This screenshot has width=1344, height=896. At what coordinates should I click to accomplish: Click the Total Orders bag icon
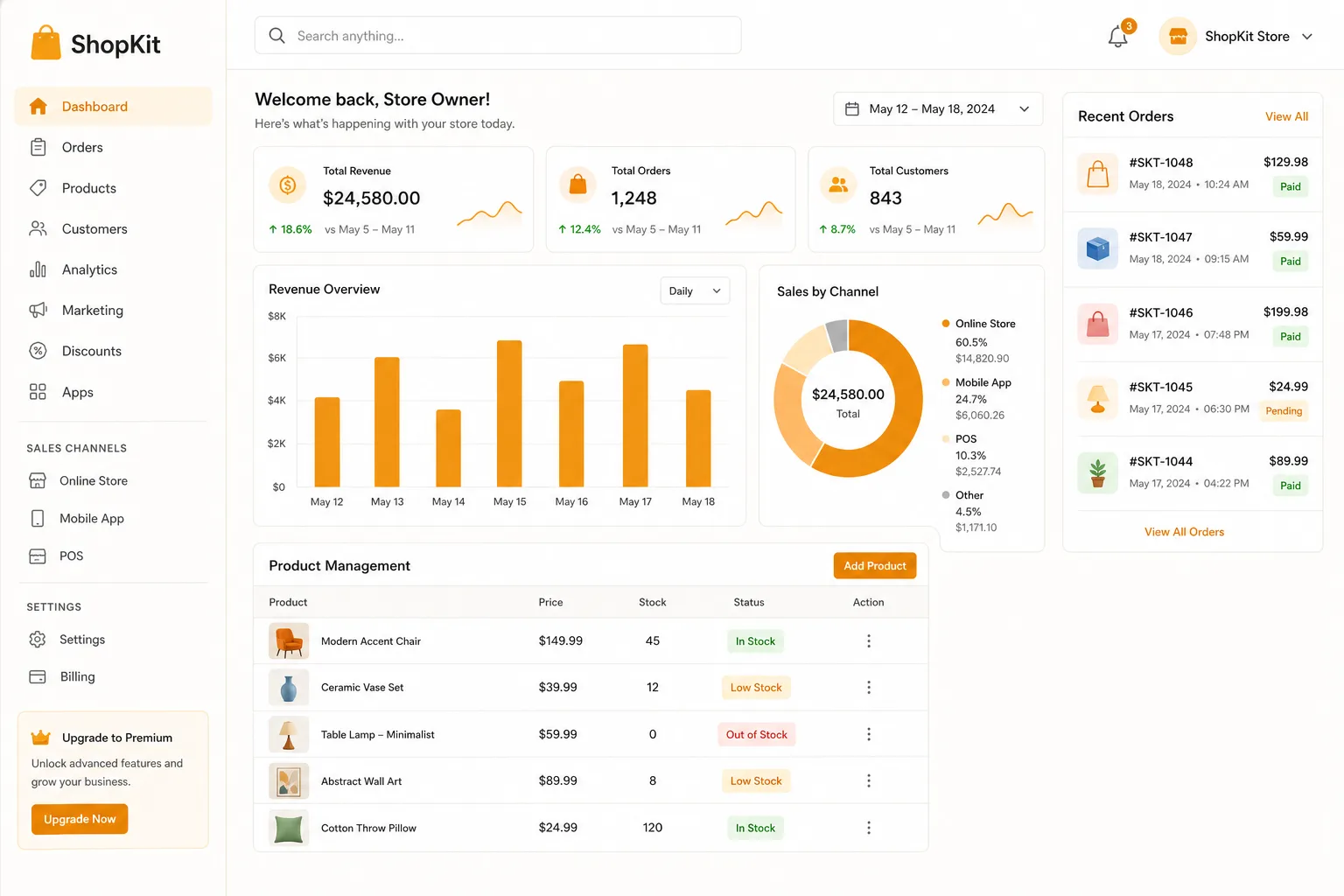coord(577,185)
